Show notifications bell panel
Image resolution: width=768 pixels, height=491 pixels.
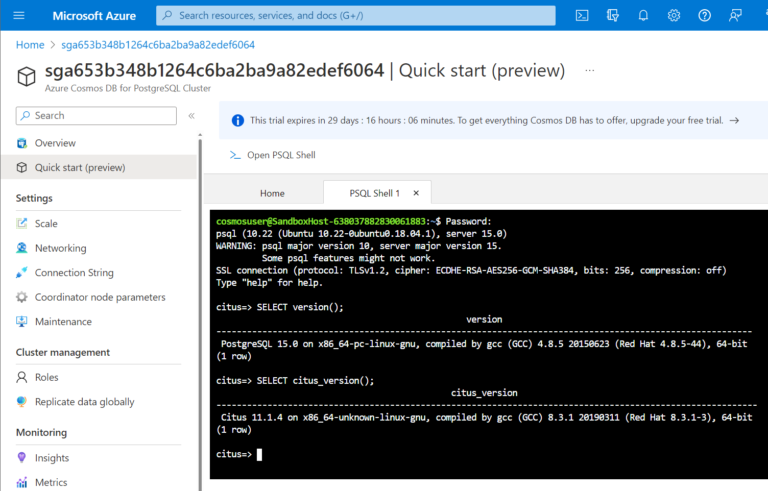tap(644, 16)
